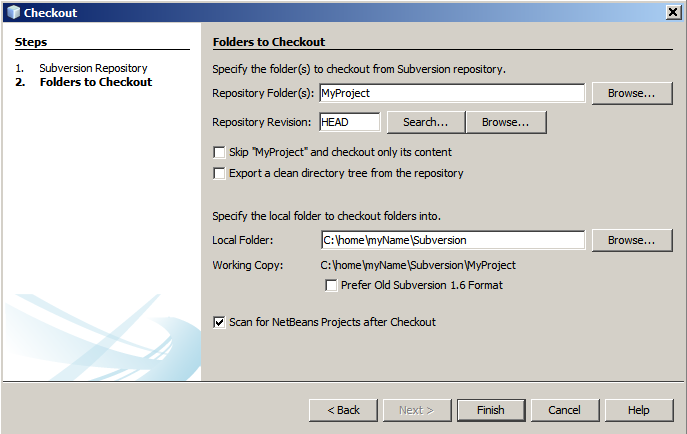Go back with the Back button

click(343, 410)
